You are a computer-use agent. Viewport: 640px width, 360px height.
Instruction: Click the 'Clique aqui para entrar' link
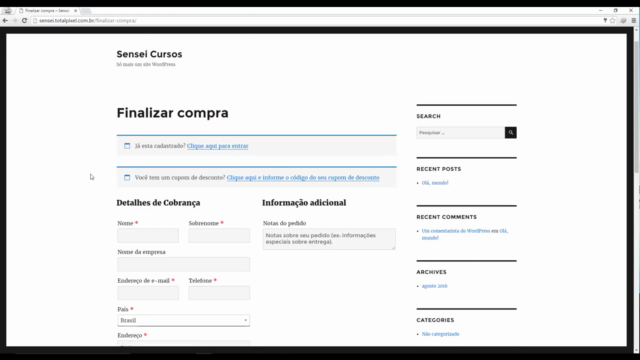pyautogui.click(x=218, y=146)
